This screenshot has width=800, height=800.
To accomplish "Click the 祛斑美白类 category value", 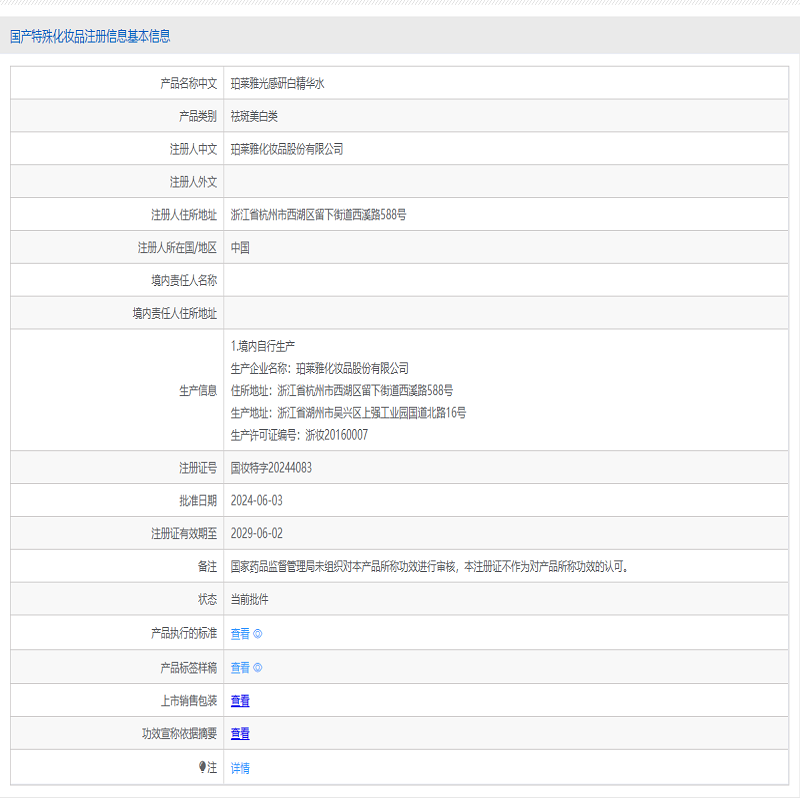I will (x=254, y=117).
